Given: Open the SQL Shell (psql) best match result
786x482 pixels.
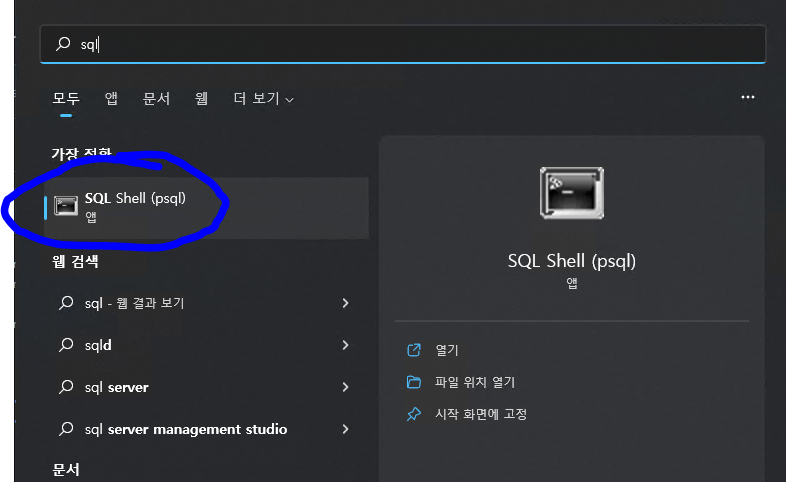Looking at the screenshot, I should pyautogui.click(x=207, y=208).
